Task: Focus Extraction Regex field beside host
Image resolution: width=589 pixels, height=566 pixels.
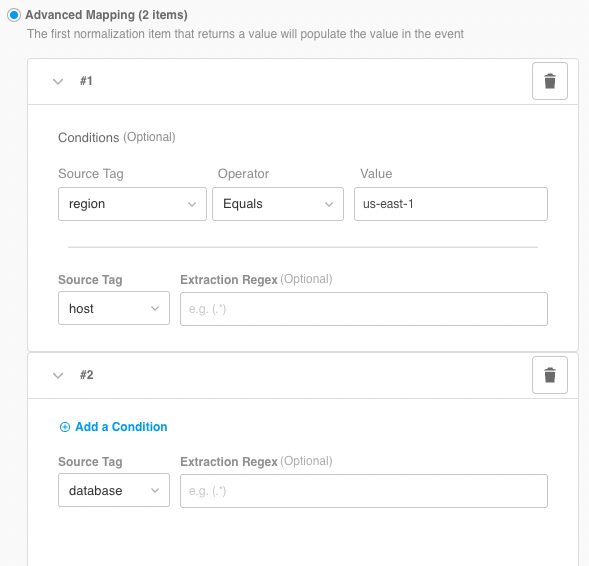Action: (x=364, y=309)
